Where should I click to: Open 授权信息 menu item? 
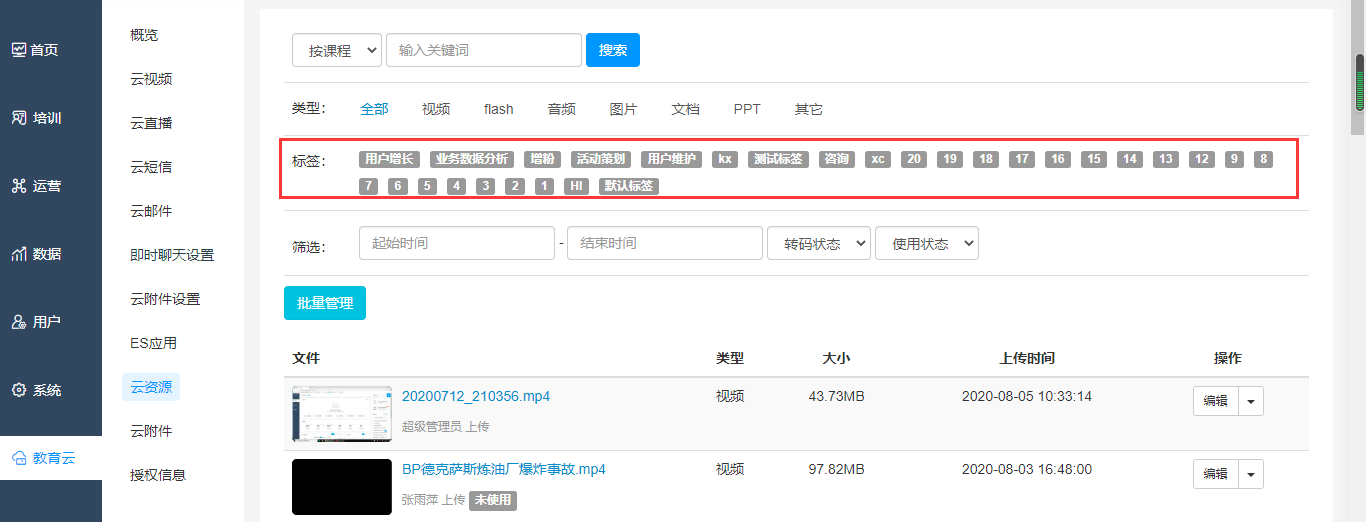[x=158, y=475]
